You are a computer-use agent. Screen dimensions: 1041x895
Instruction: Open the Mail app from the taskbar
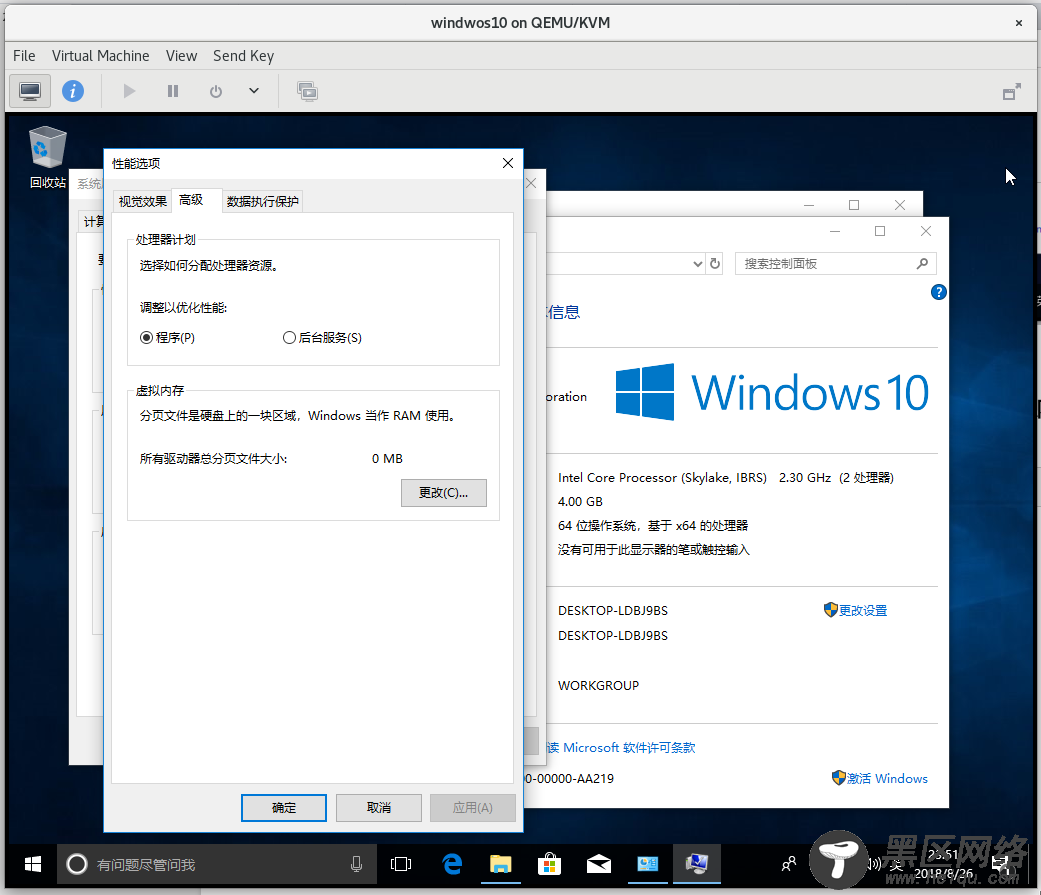click(x=599, y=864)
